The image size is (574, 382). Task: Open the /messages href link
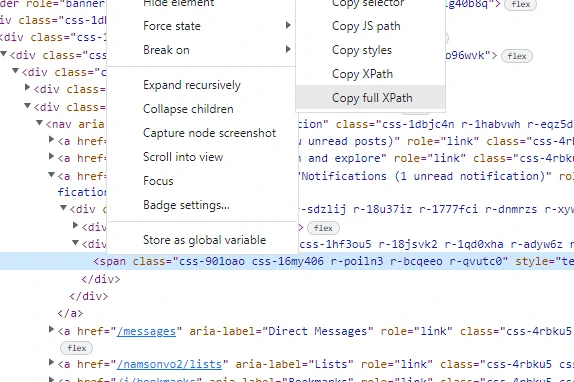(146, 332)
